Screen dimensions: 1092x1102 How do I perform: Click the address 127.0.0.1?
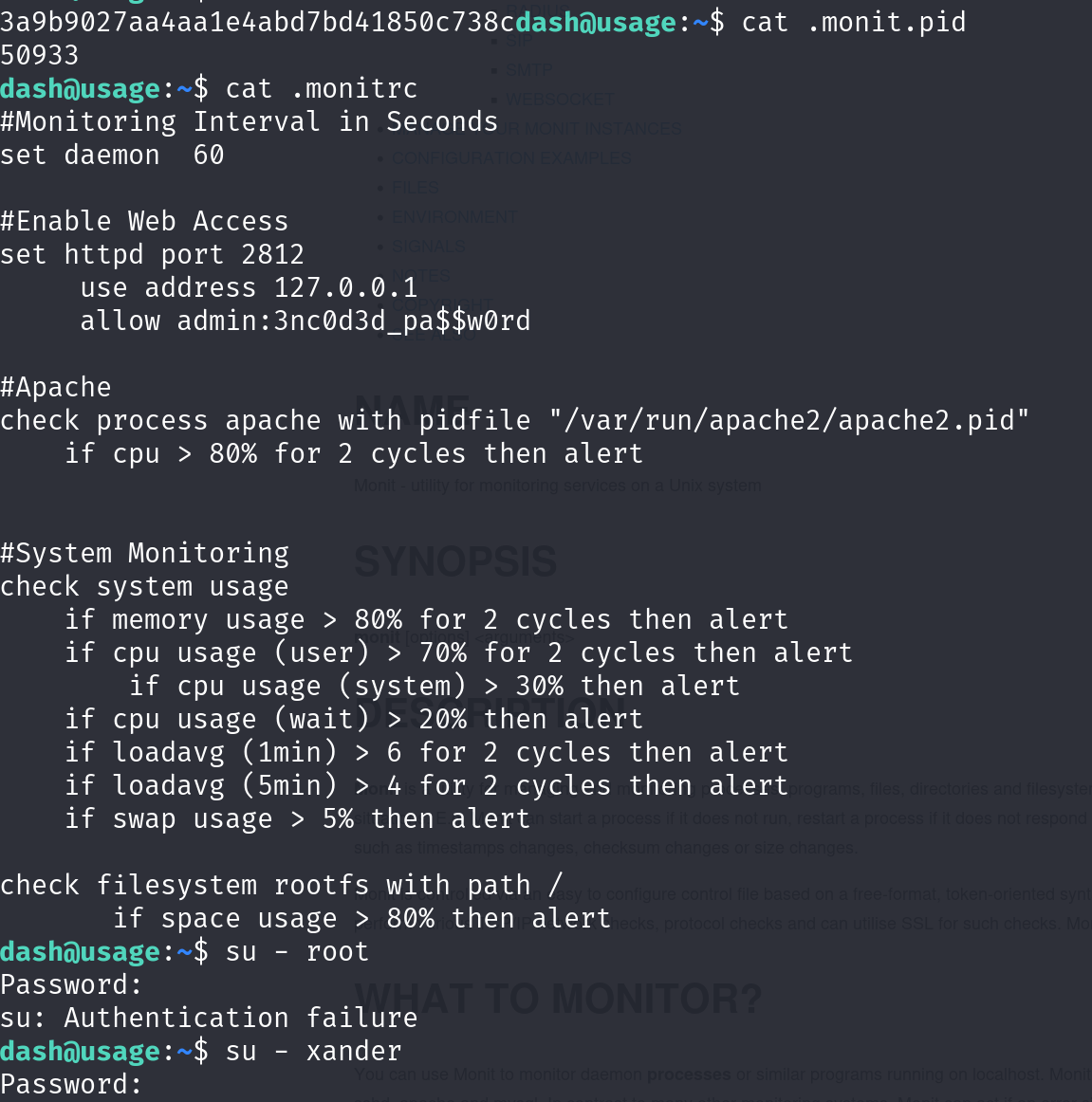(345, 288)
